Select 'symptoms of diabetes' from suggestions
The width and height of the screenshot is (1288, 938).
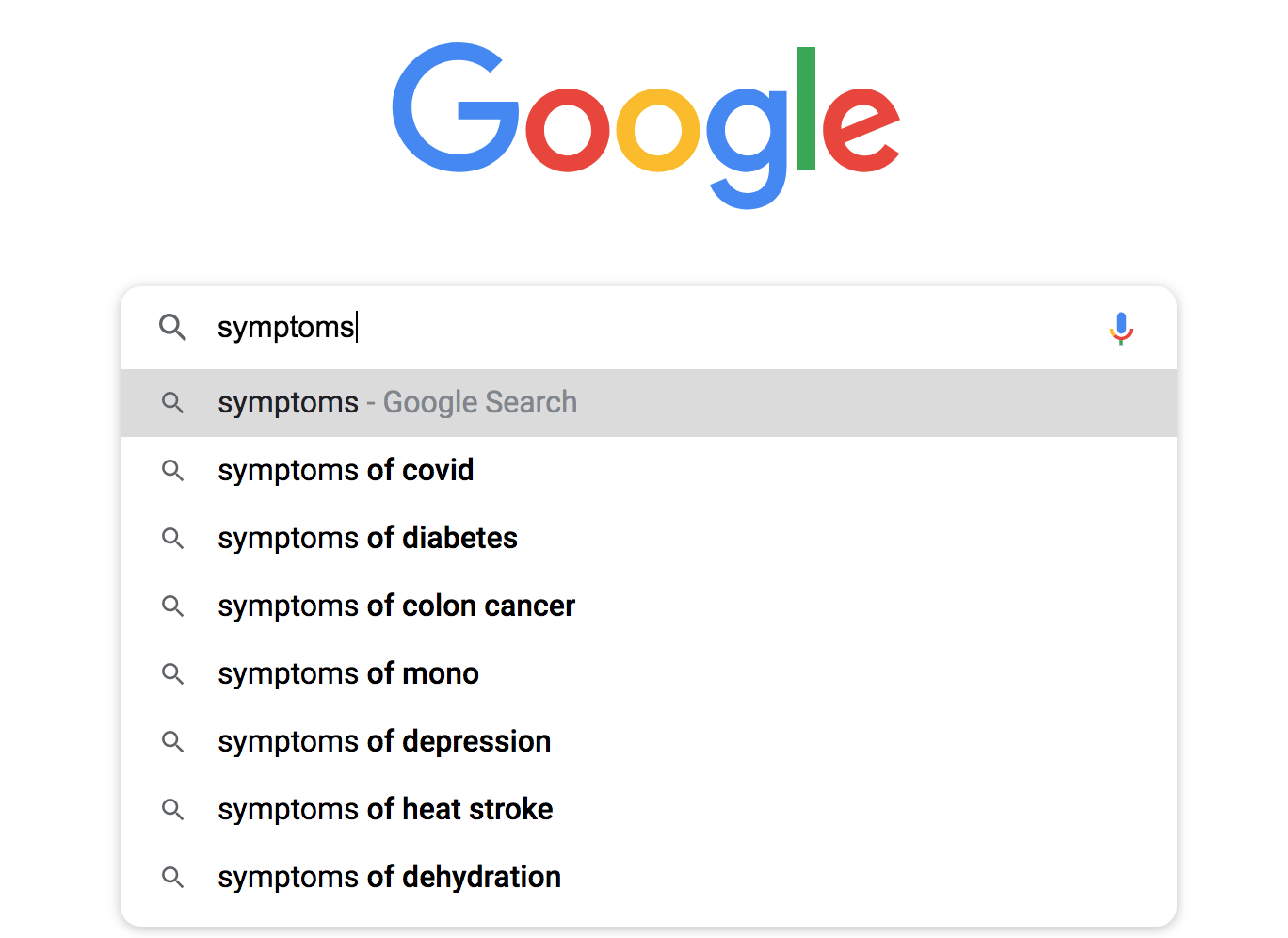click(x=367, y=539)
